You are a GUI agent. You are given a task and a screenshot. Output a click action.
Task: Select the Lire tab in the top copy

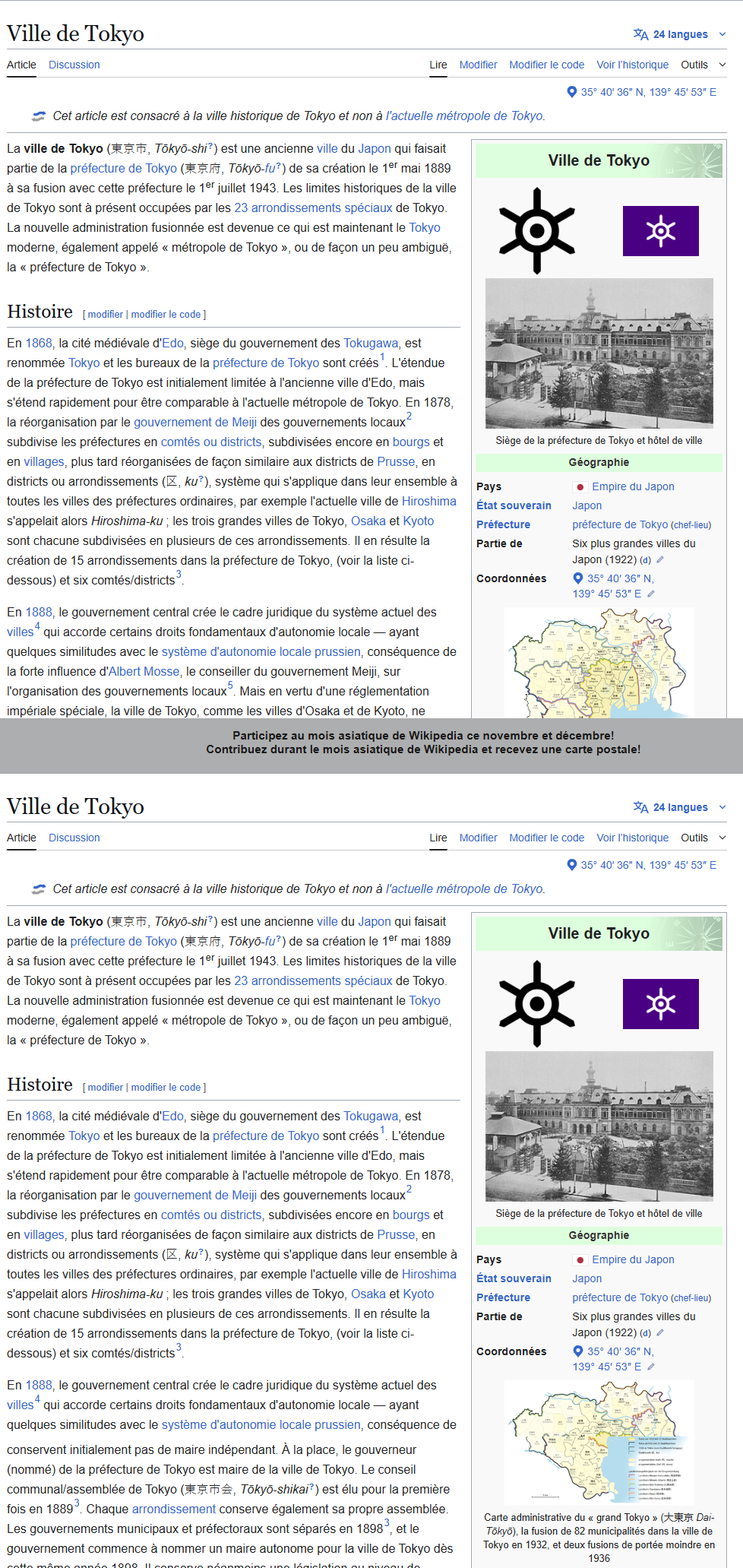438,65
